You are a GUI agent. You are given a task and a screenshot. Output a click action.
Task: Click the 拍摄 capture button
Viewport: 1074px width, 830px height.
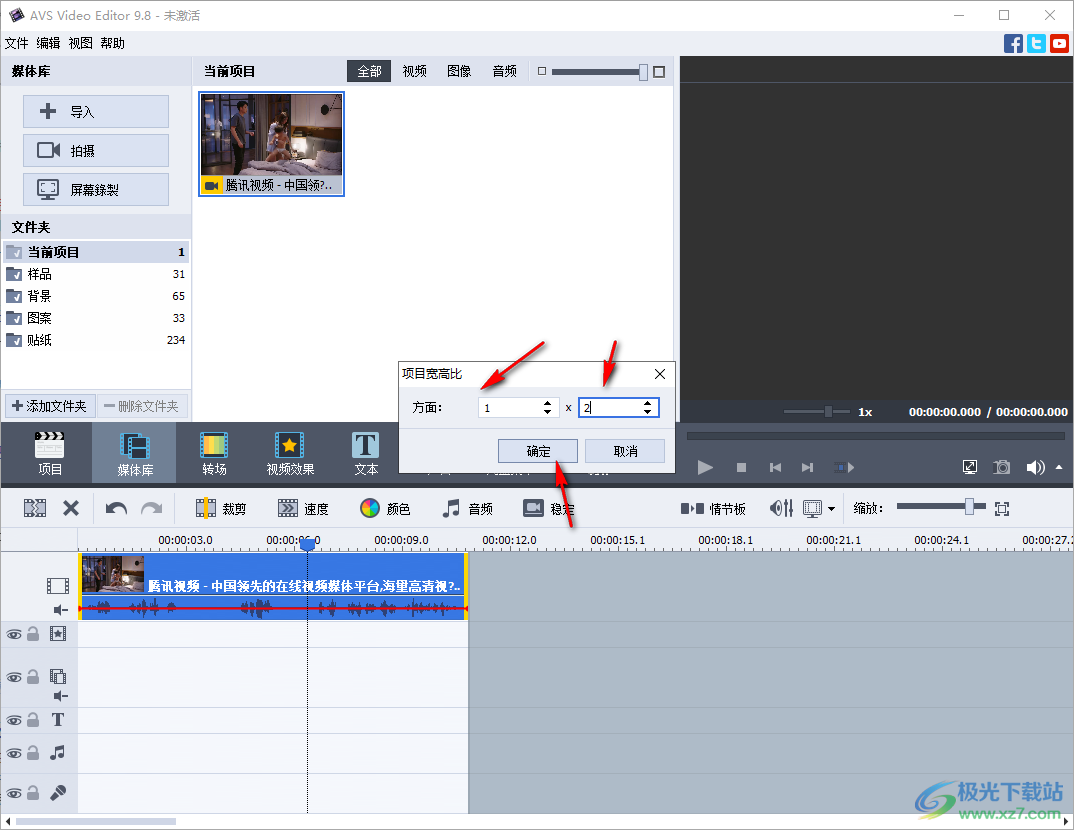click(96, 151)
